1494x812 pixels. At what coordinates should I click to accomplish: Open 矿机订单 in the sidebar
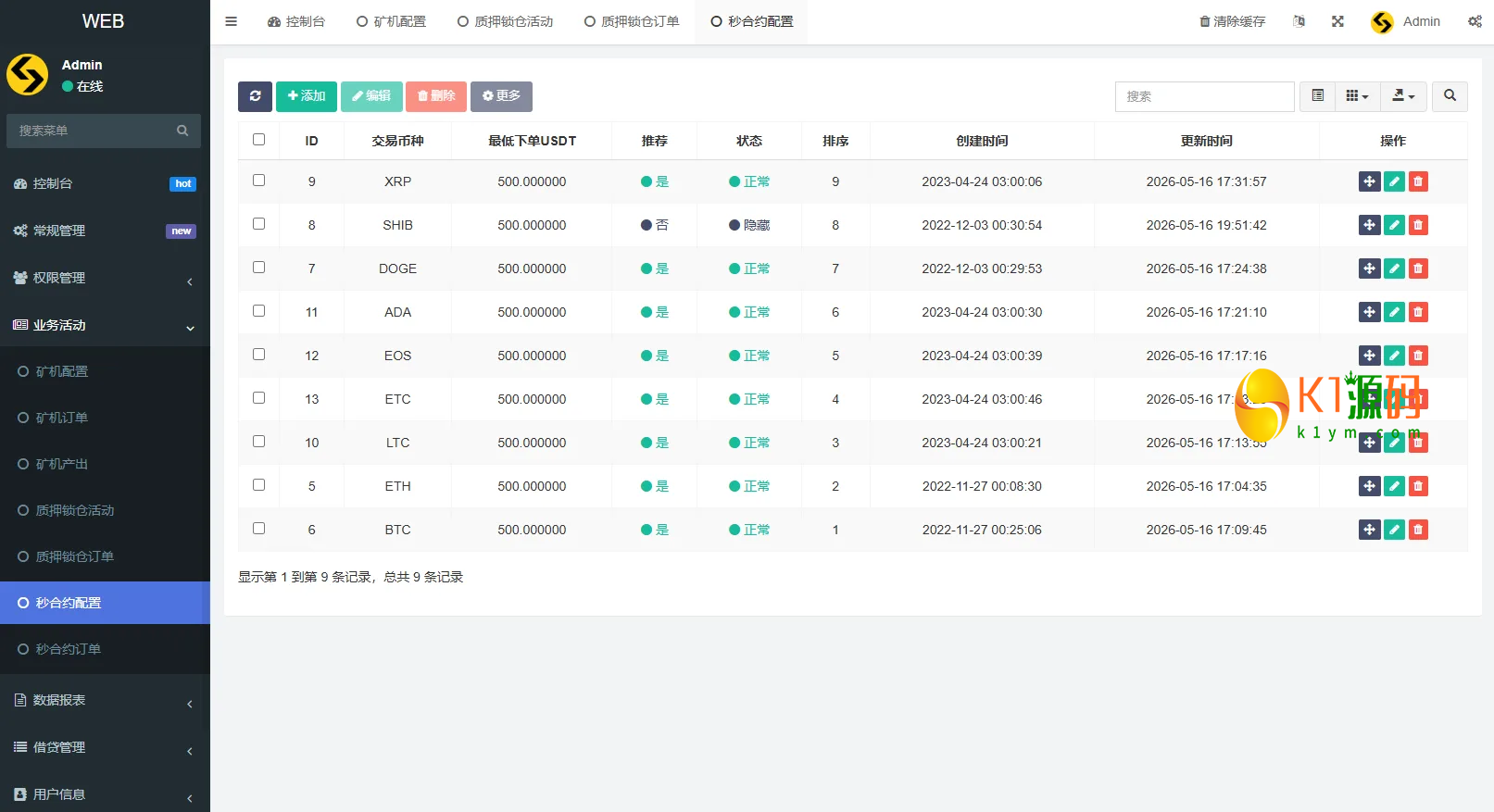[105, 418]
